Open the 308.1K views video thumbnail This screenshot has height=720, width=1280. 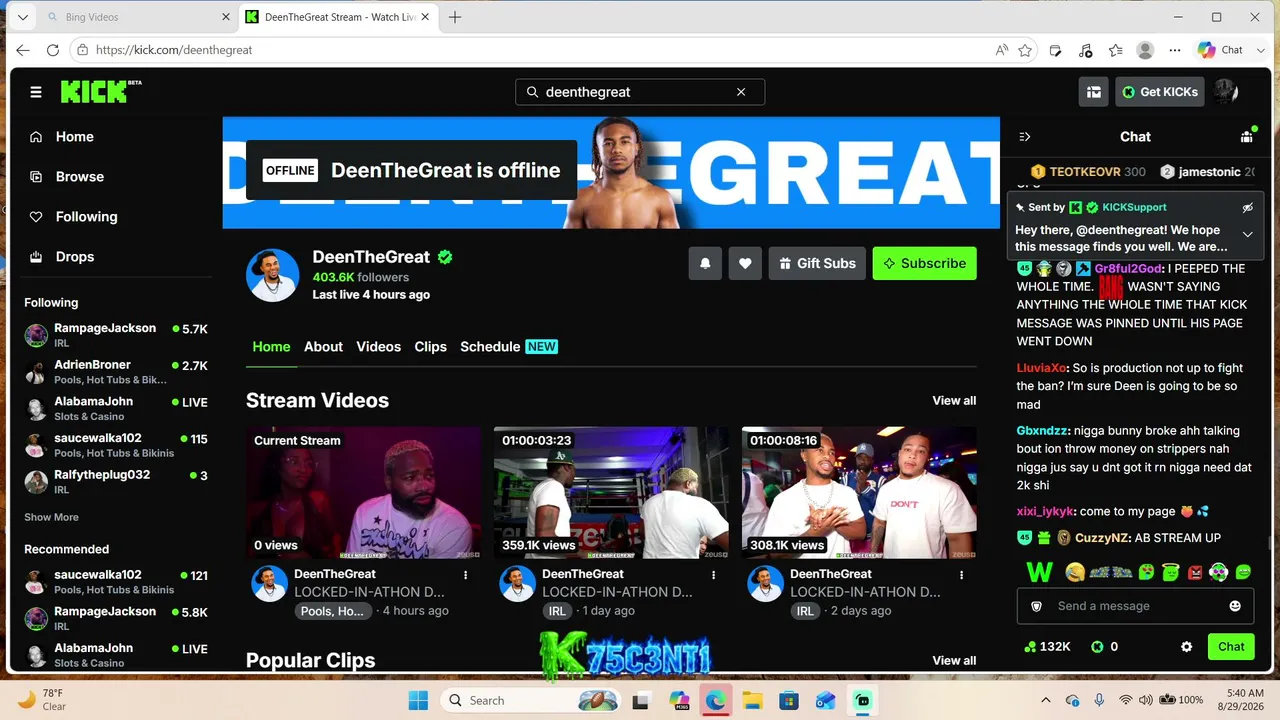point(859,493)
